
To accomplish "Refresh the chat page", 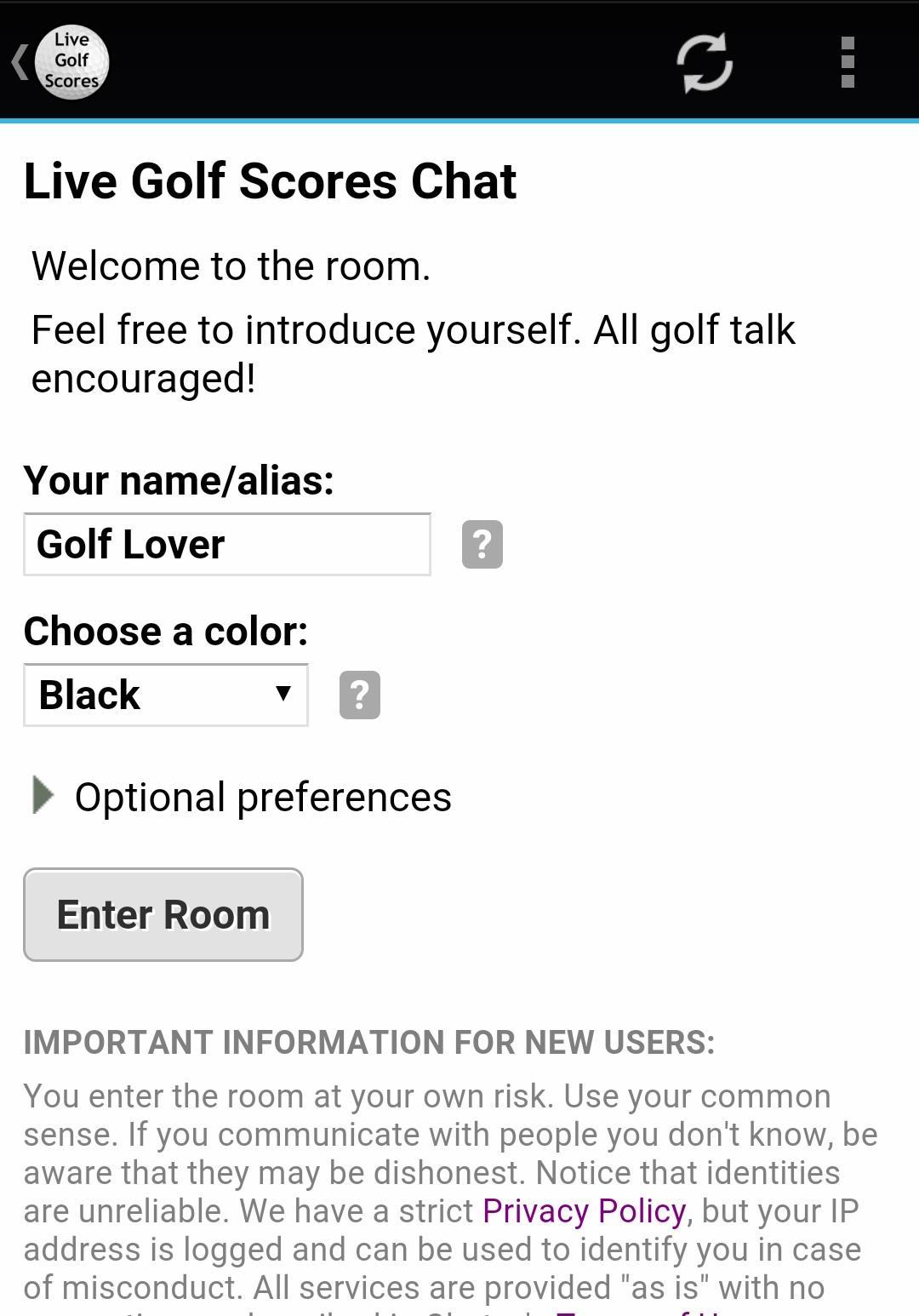I will click(x=705, y=62).
